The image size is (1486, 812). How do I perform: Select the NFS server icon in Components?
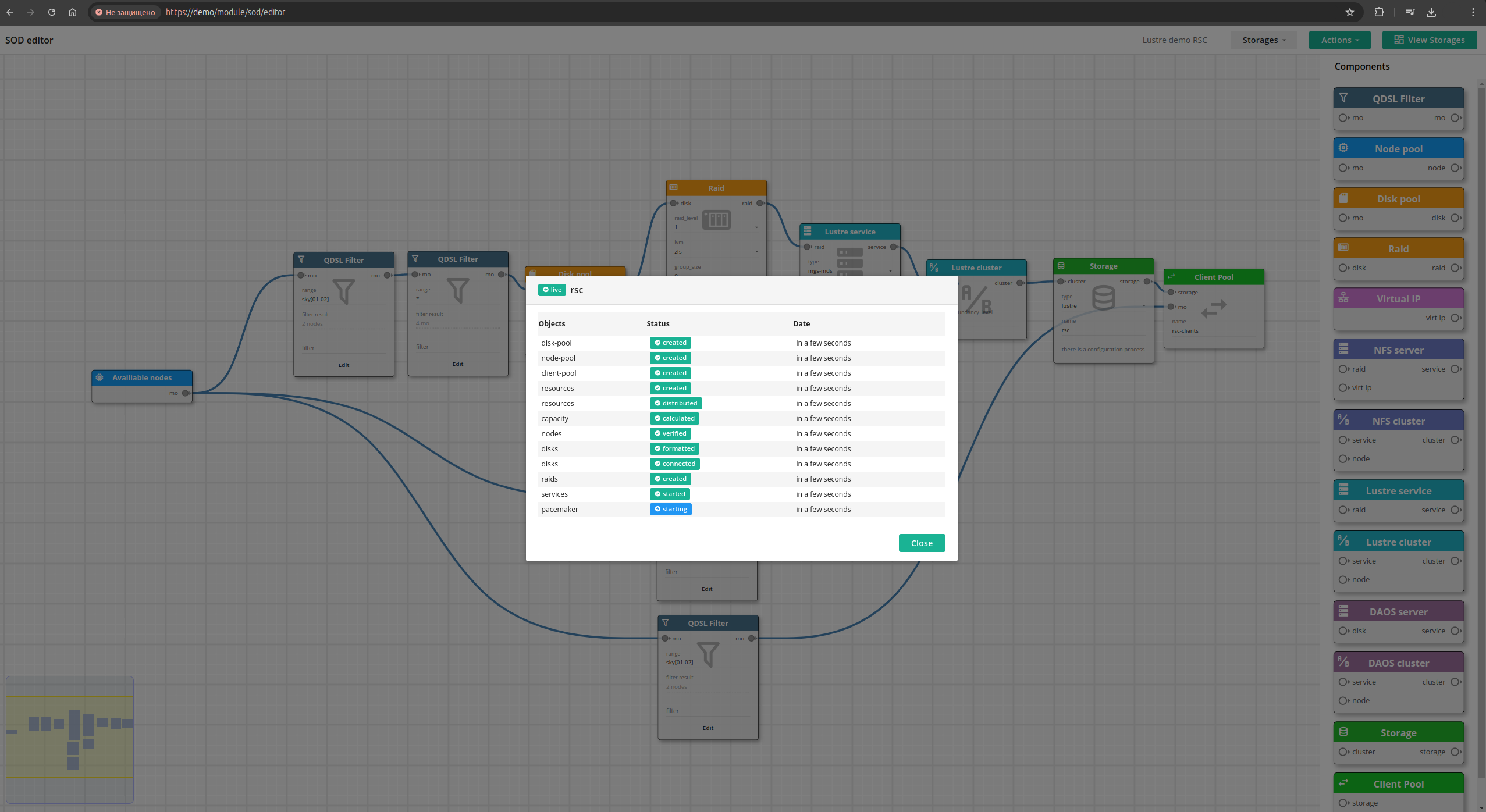click(x=1343, y=349)
